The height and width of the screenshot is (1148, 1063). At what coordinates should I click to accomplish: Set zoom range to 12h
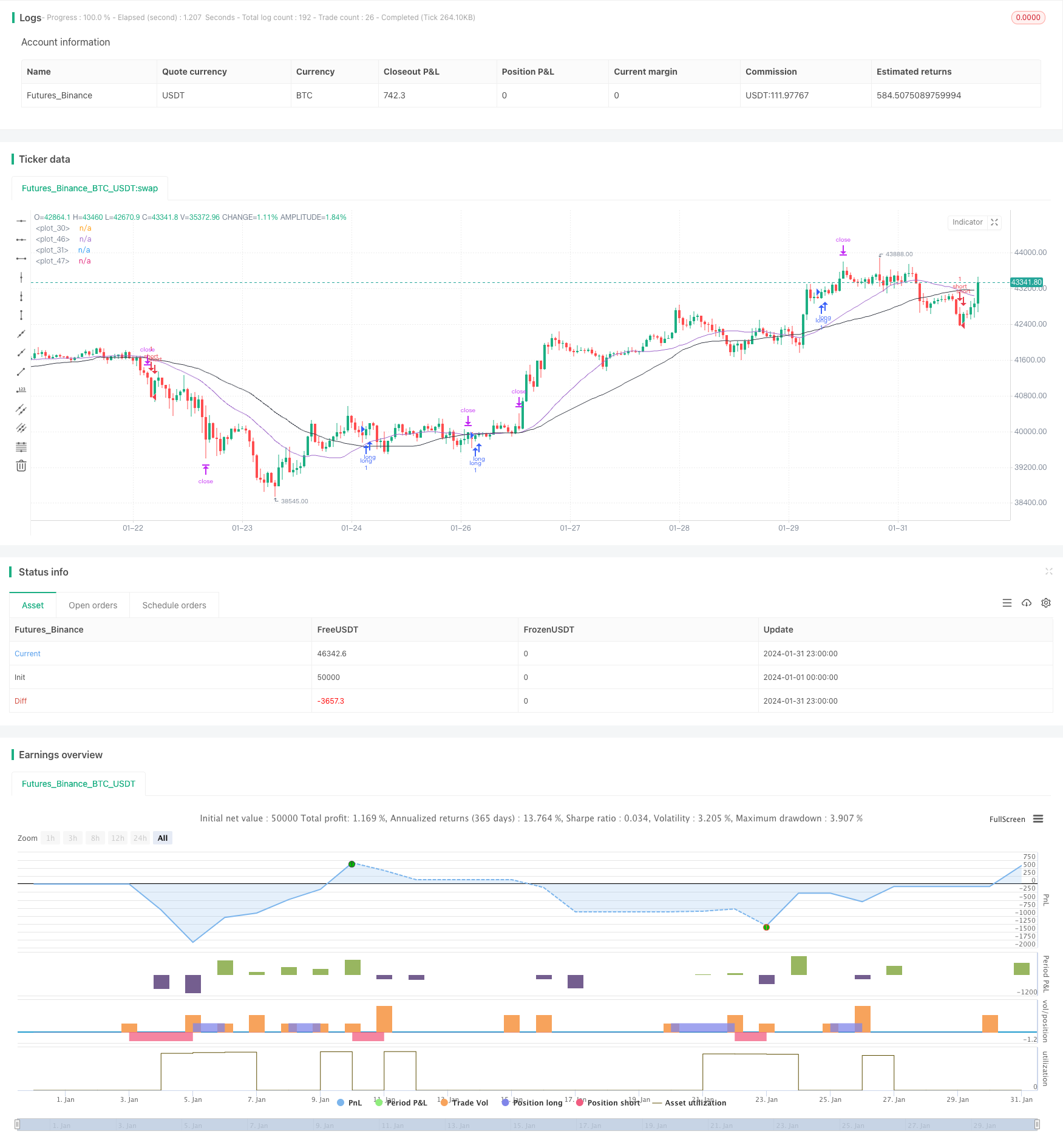[118, 838]
